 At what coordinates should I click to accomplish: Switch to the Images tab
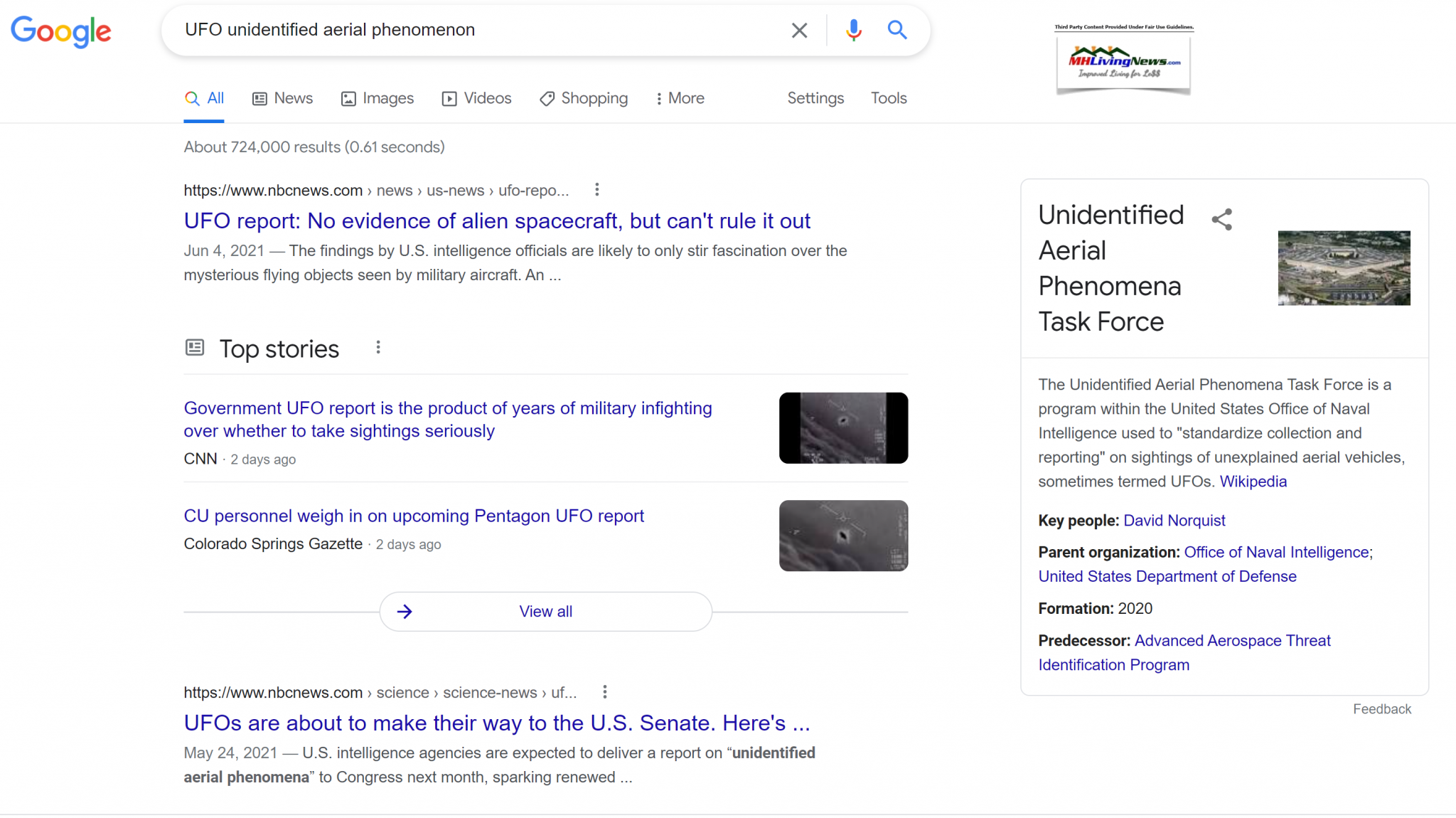pos(378,98)
